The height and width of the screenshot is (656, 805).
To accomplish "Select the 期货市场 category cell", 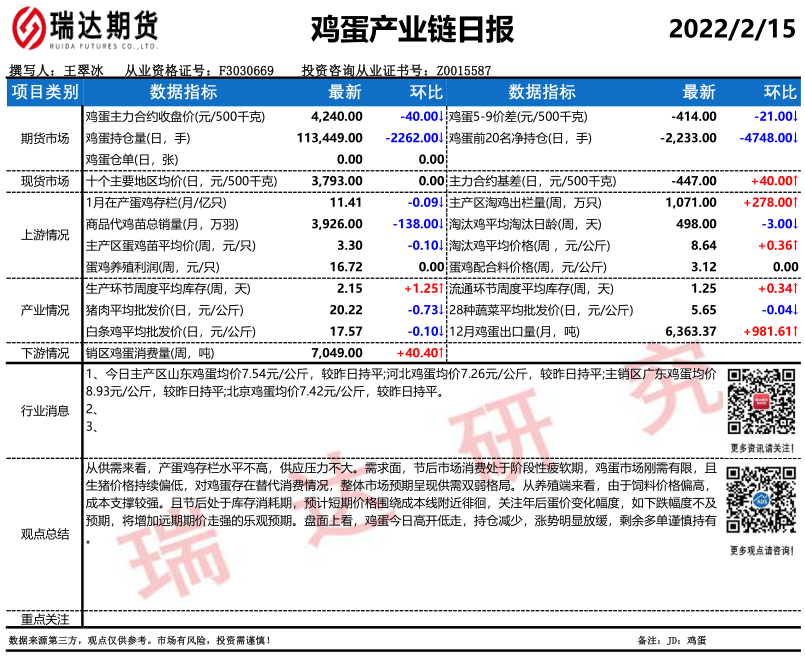I will tap(44, 138).
